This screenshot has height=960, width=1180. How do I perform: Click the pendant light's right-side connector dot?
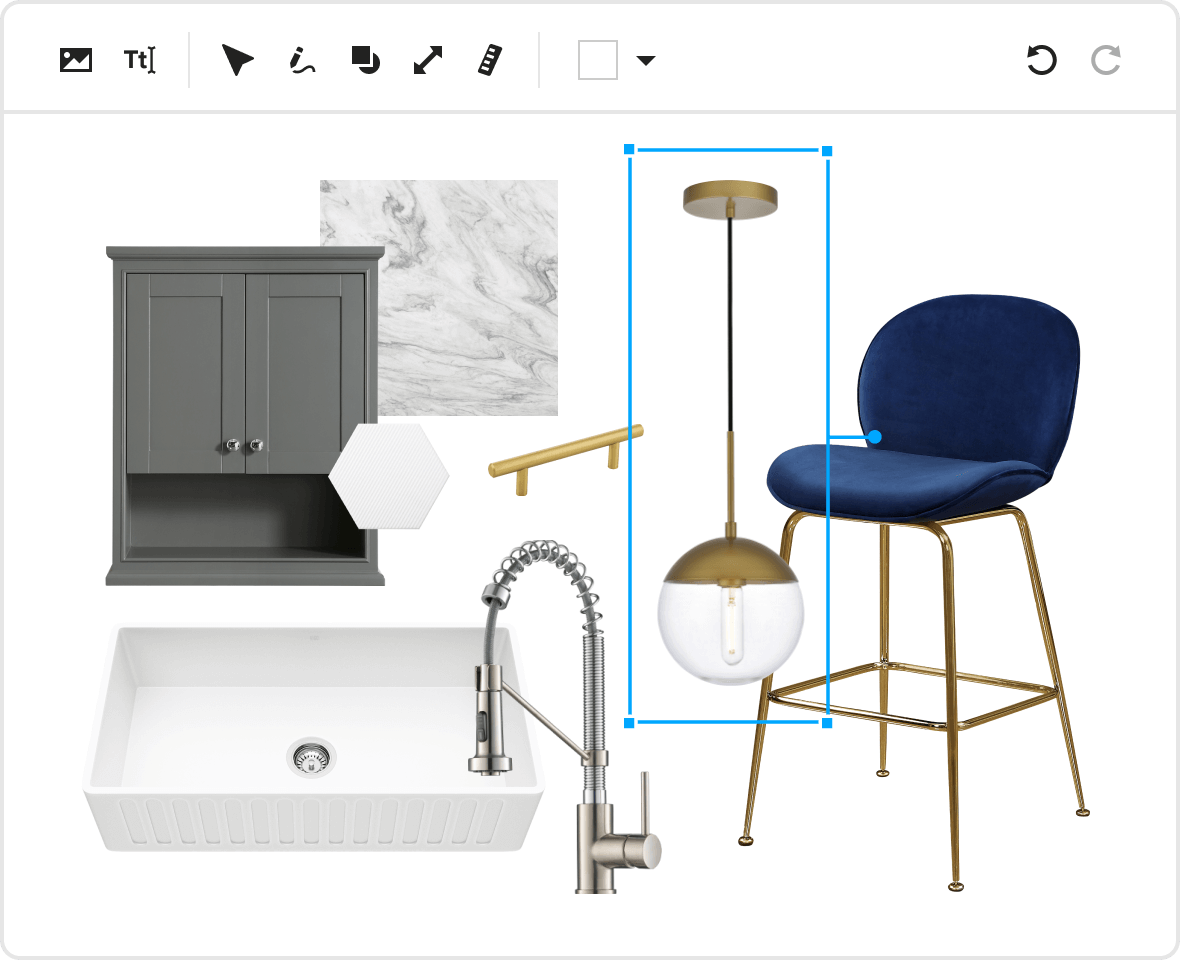coord(874,437)
